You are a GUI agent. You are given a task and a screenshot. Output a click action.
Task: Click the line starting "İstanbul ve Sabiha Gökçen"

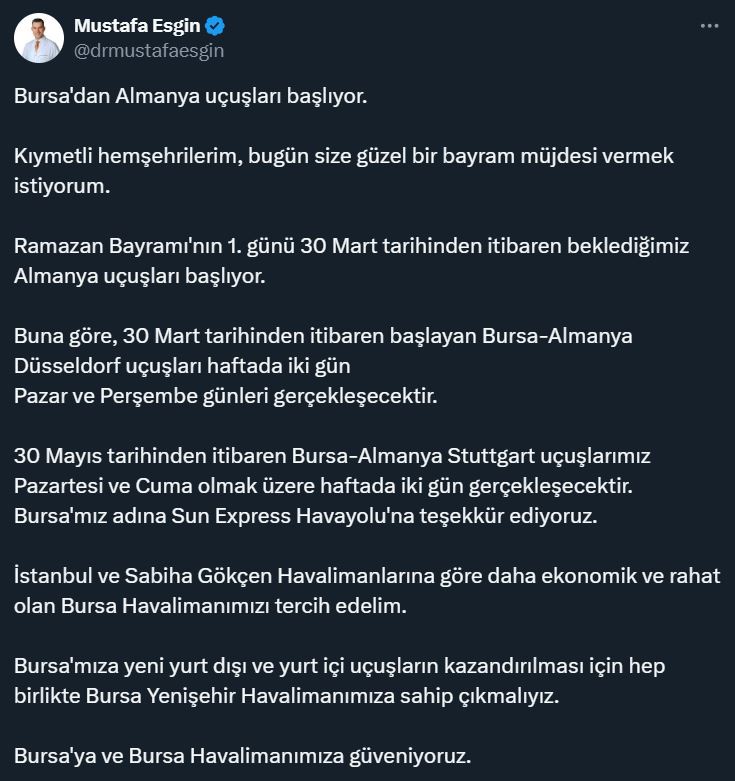click(367, 576)
